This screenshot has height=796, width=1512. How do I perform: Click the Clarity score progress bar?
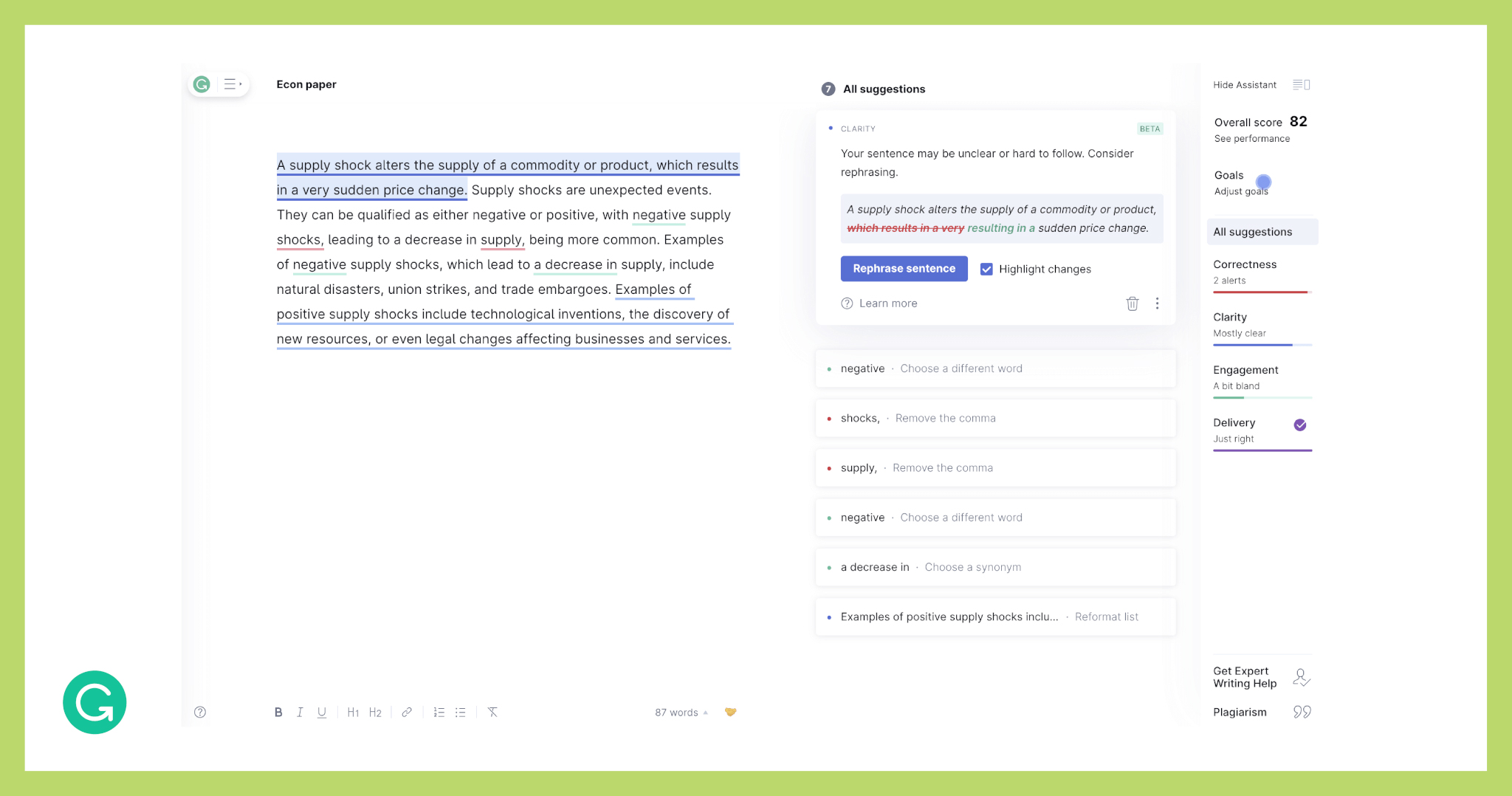[x=1262, y=345]
